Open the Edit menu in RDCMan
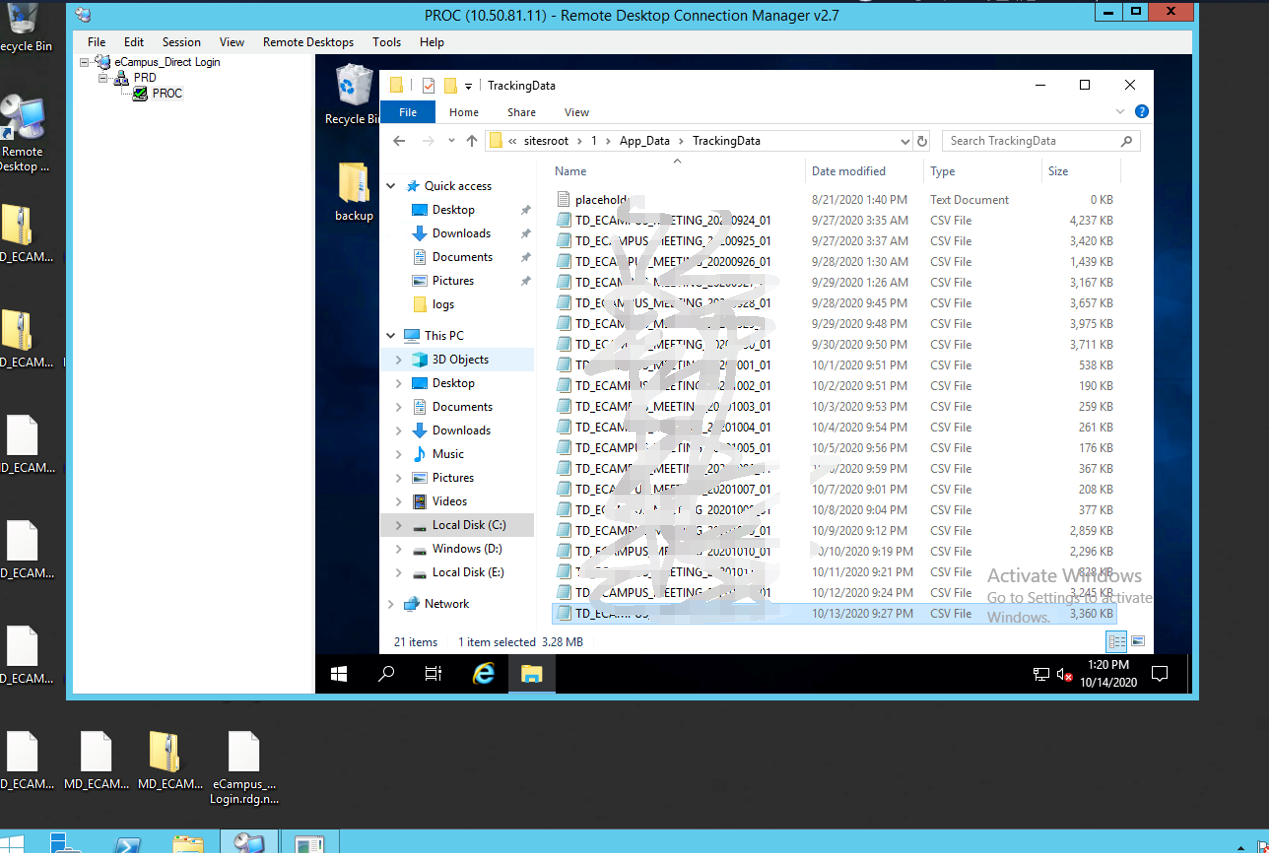 tap(134, 42)
